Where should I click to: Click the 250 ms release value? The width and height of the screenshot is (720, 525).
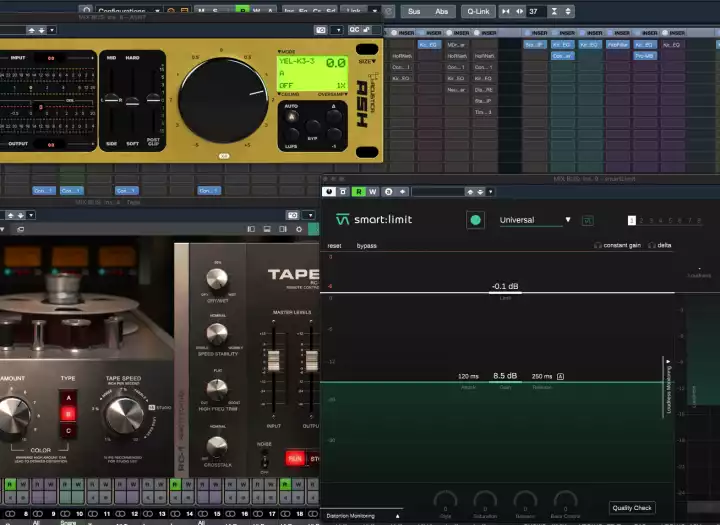click(x=542, y=376)
